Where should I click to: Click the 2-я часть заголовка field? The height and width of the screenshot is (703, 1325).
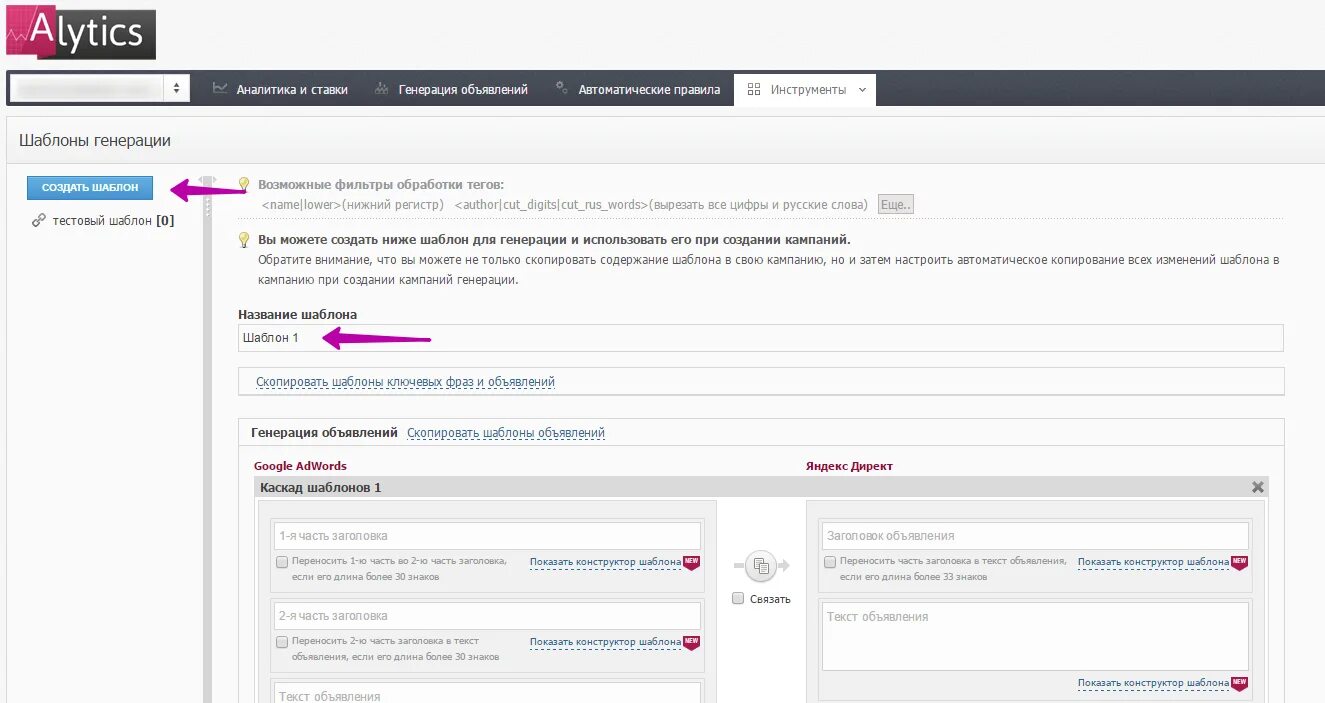tap(487, 615)
